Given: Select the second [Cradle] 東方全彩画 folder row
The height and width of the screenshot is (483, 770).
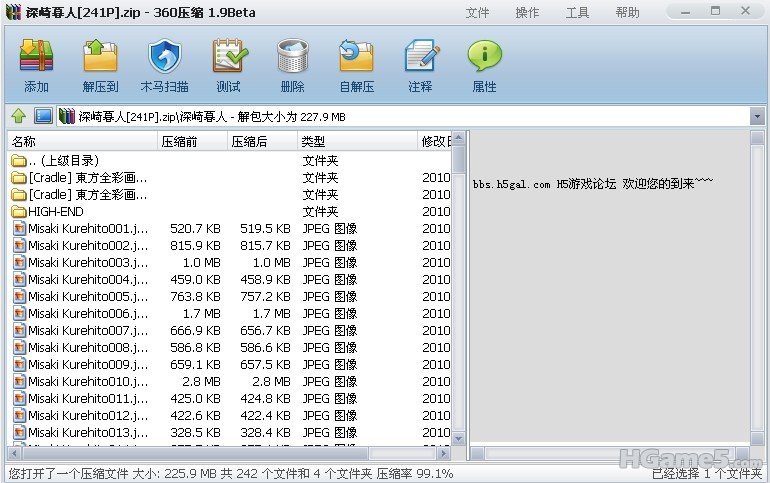Looking at the screenshot, I should 230,195.
